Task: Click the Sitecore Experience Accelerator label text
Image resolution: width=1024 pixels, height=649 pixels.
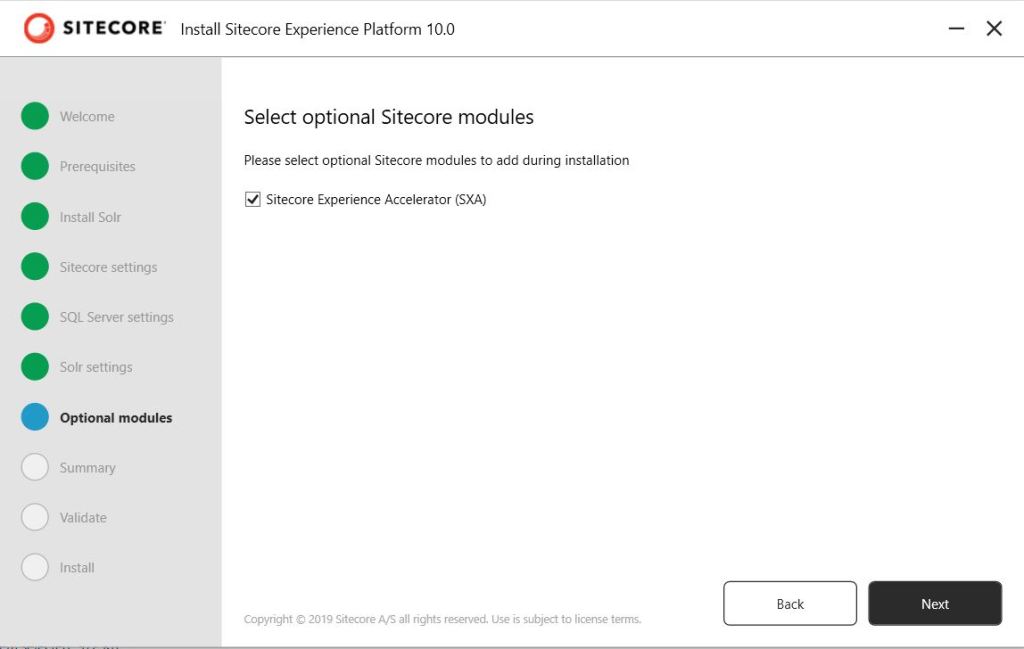Action: coord(376,200)
